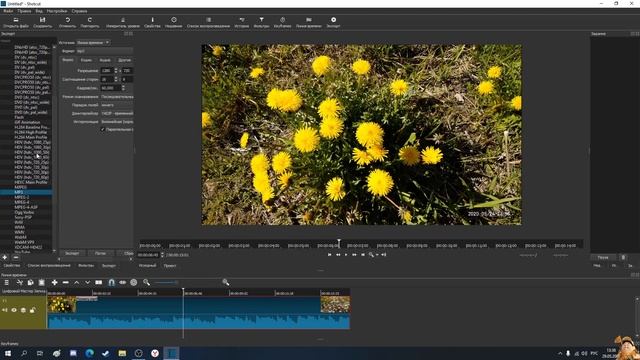Lock the V1 track

[x=32, y=310]
